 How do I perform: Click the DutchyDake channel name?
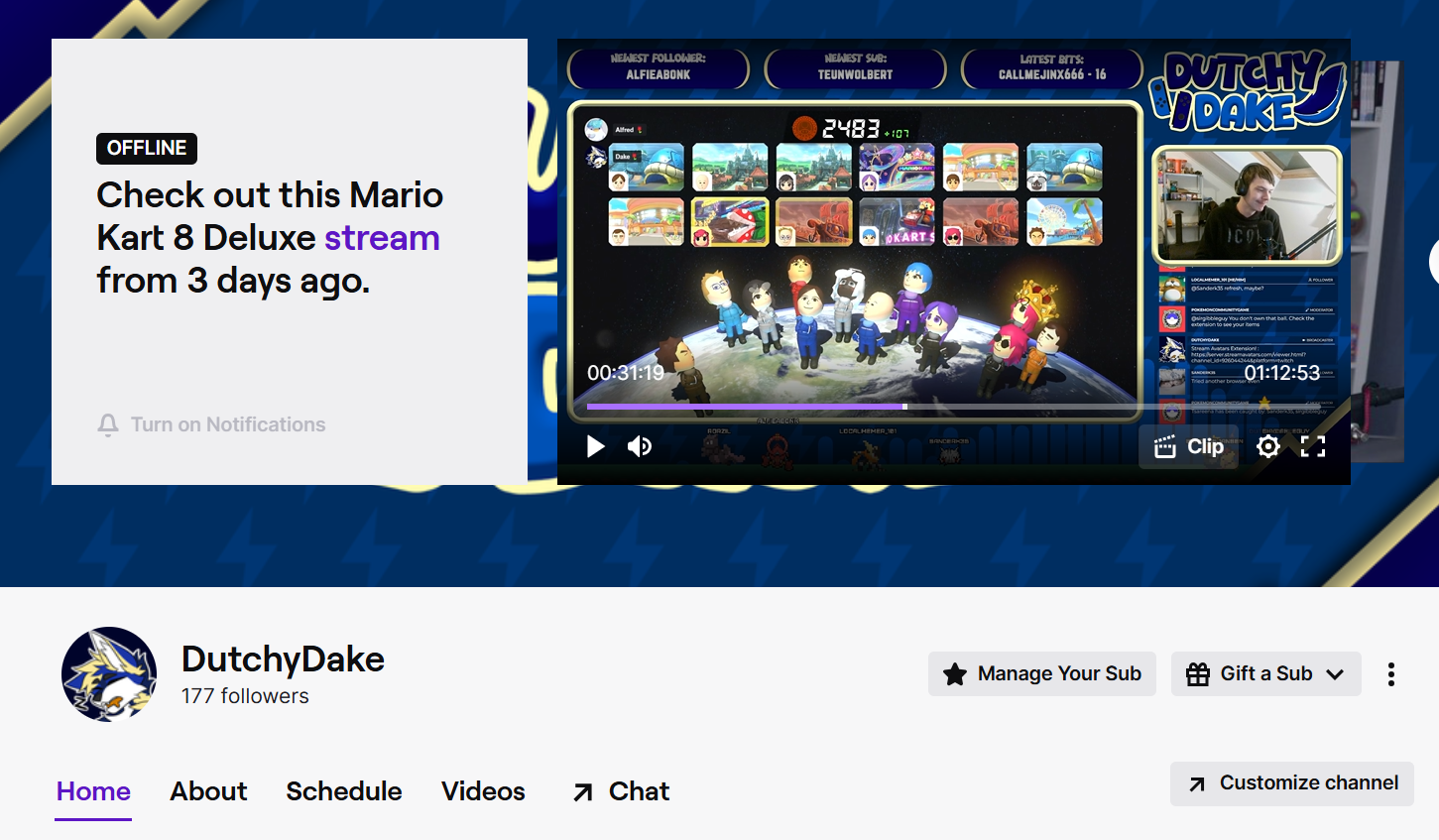(x=283, y=660)
